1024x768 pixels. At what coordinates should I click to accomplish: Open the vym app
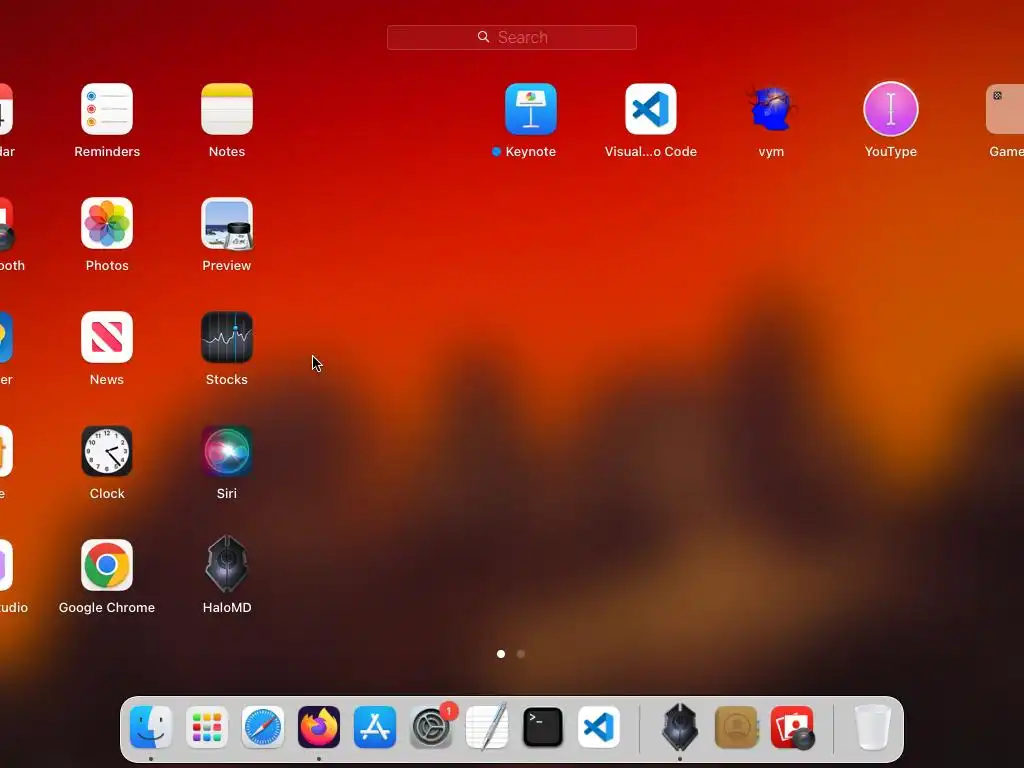coord(771,109)
